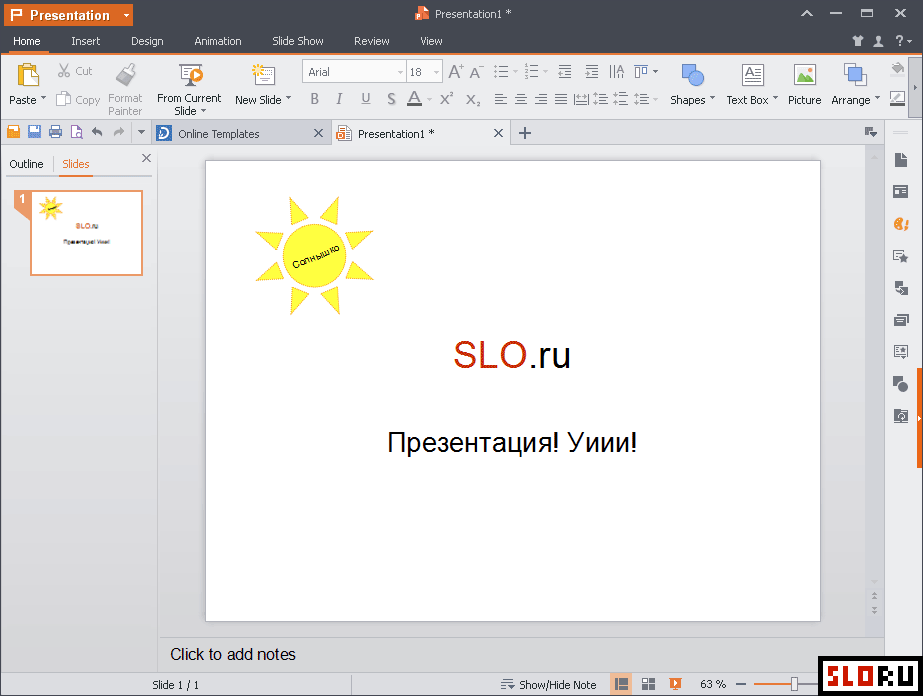Click the zoom out minus button
The height and width of the screenshot is (696, 923).
pyautogui.click(x=741, y=684)
